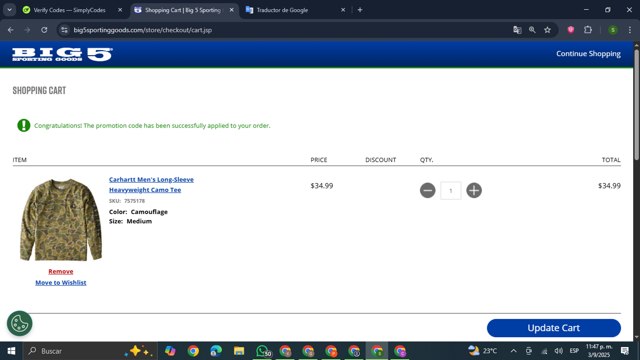Viewport: 640px width, 360px height.
Task: Open zoom control in address bar
Action: (532, 30)
